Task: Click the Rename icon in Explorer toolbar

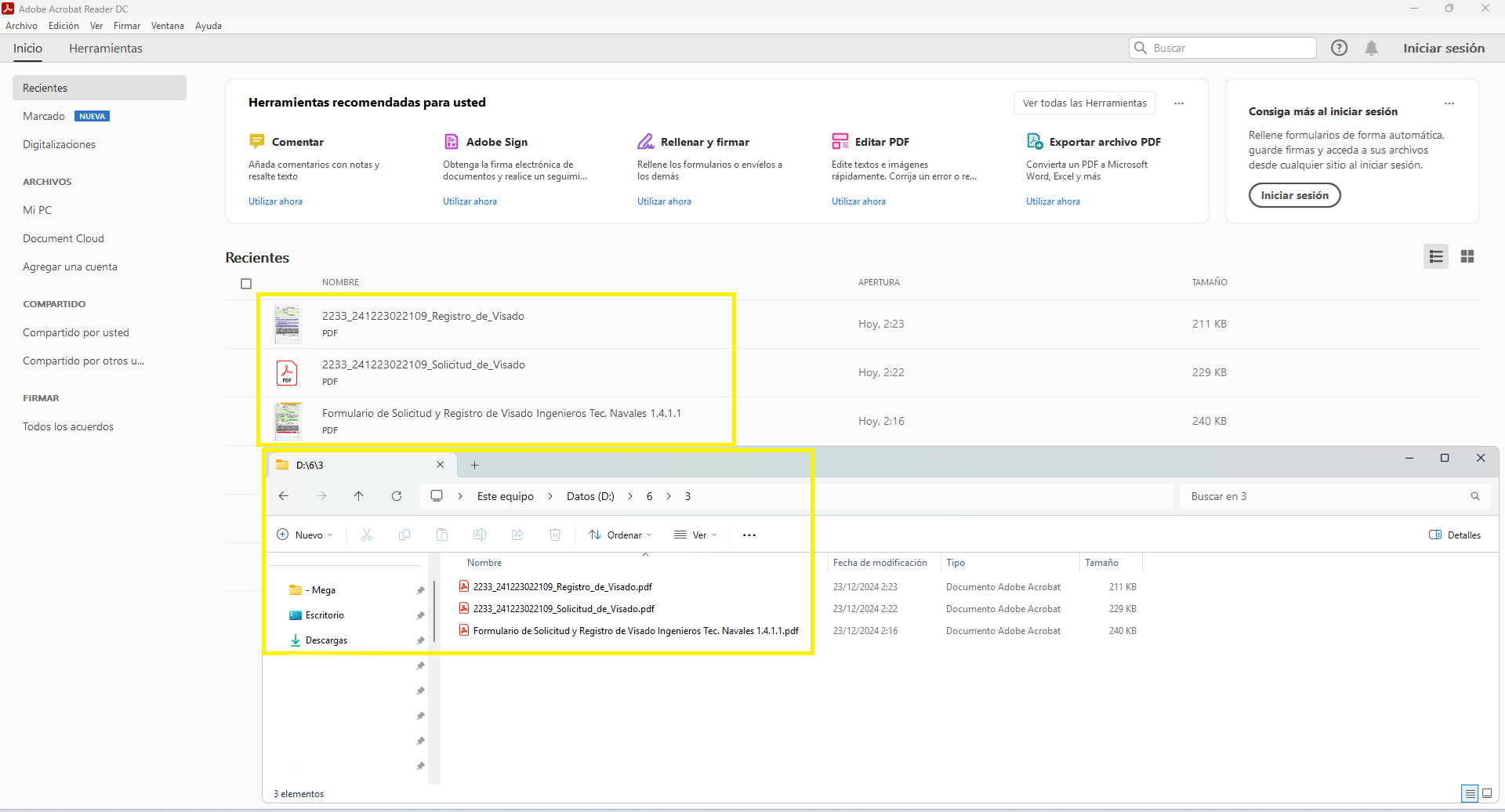Action: tap(480, 535)
